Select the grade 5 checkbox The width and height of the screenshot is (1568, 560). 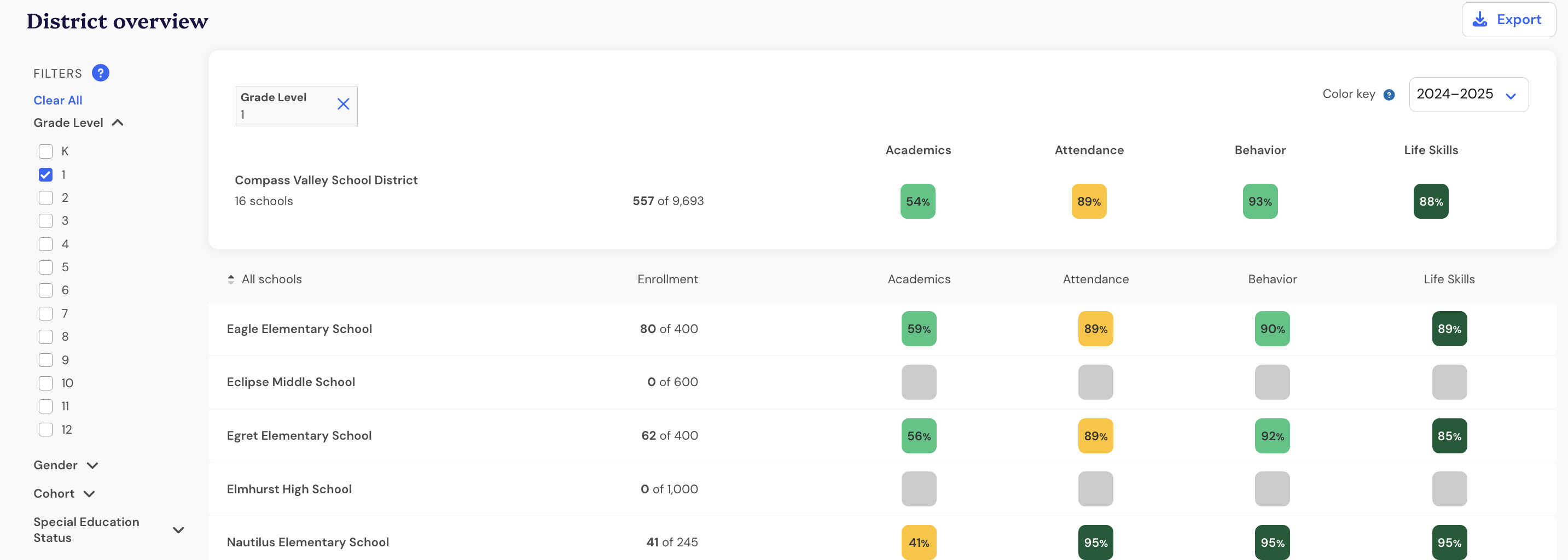[x=45, y=267]
